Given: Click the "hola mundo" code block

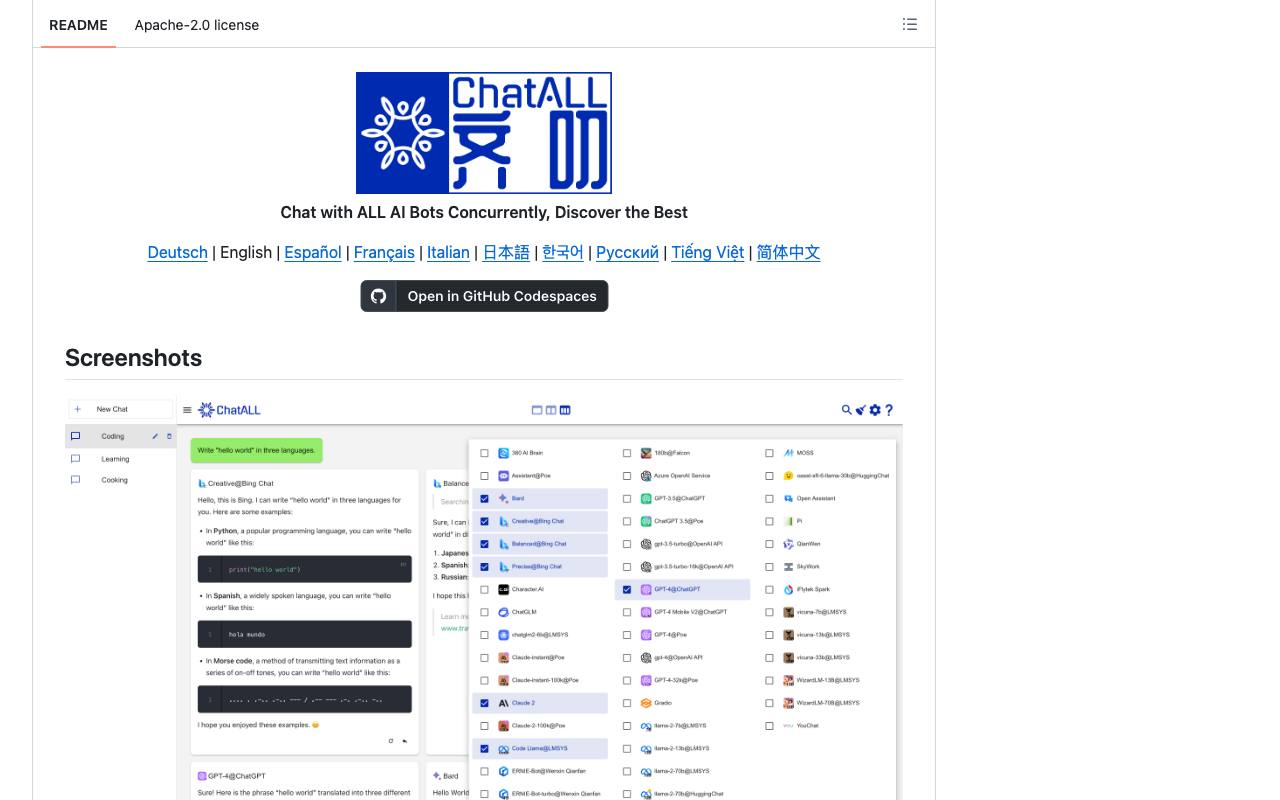Looking at the screenshot, I should pos(305,634).
